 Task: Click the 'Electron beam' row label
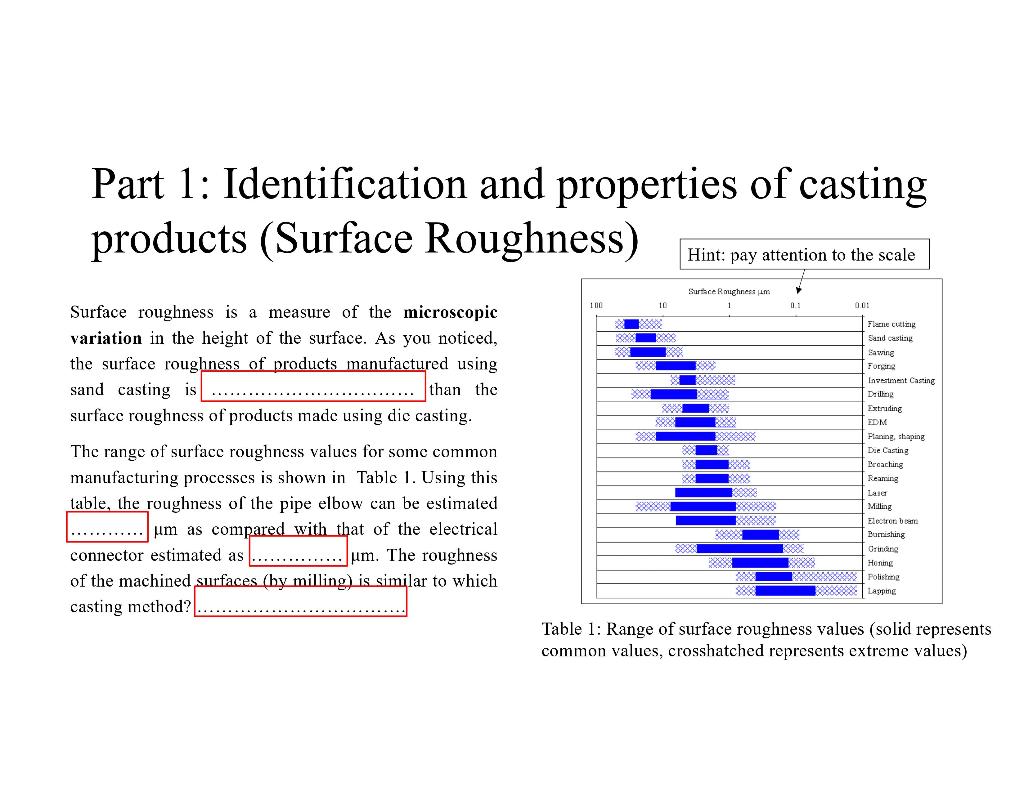click(x=892, y=521)
